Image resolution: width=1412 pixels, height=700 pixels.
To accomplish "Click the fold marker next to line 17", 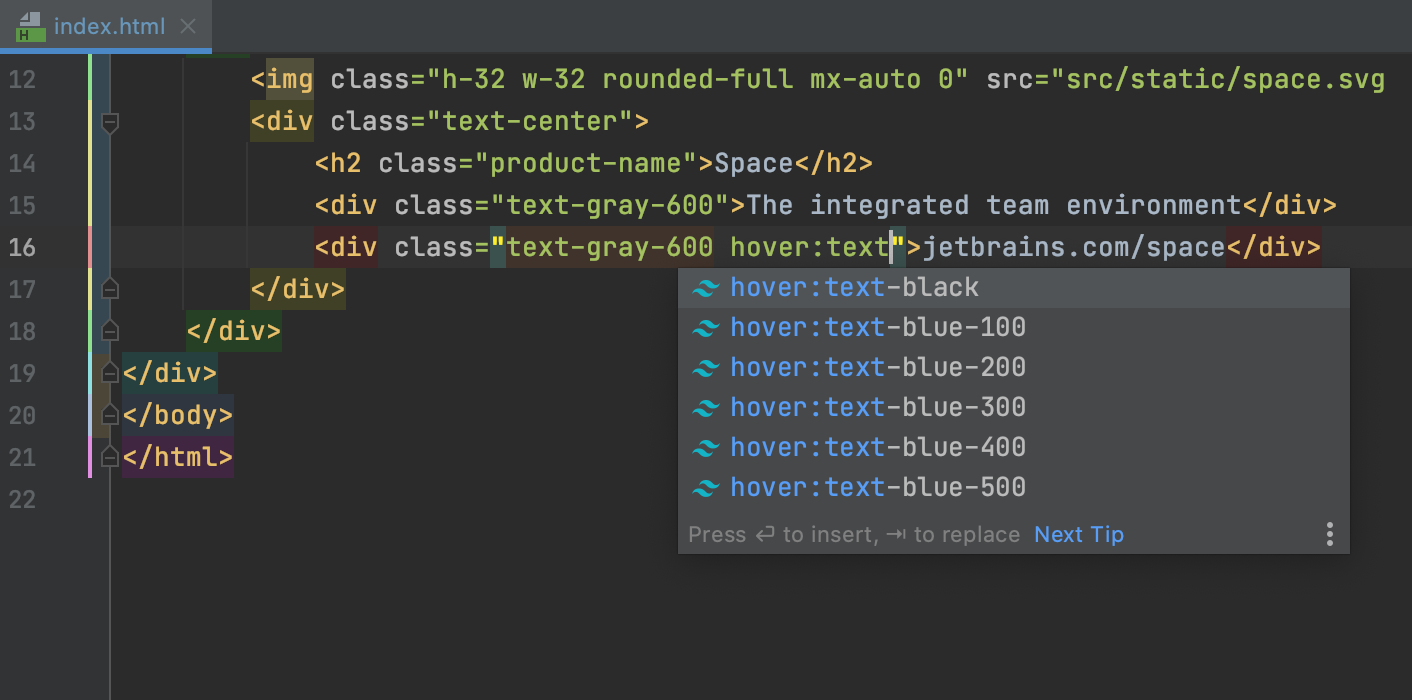I will tap(110, 288).
